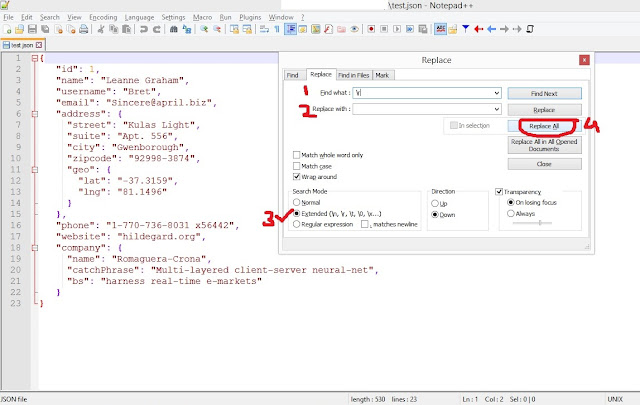Screen dimensions: 640x405
Task: Paste using the clipboard toolbar icon
Action: coord(127,29)
